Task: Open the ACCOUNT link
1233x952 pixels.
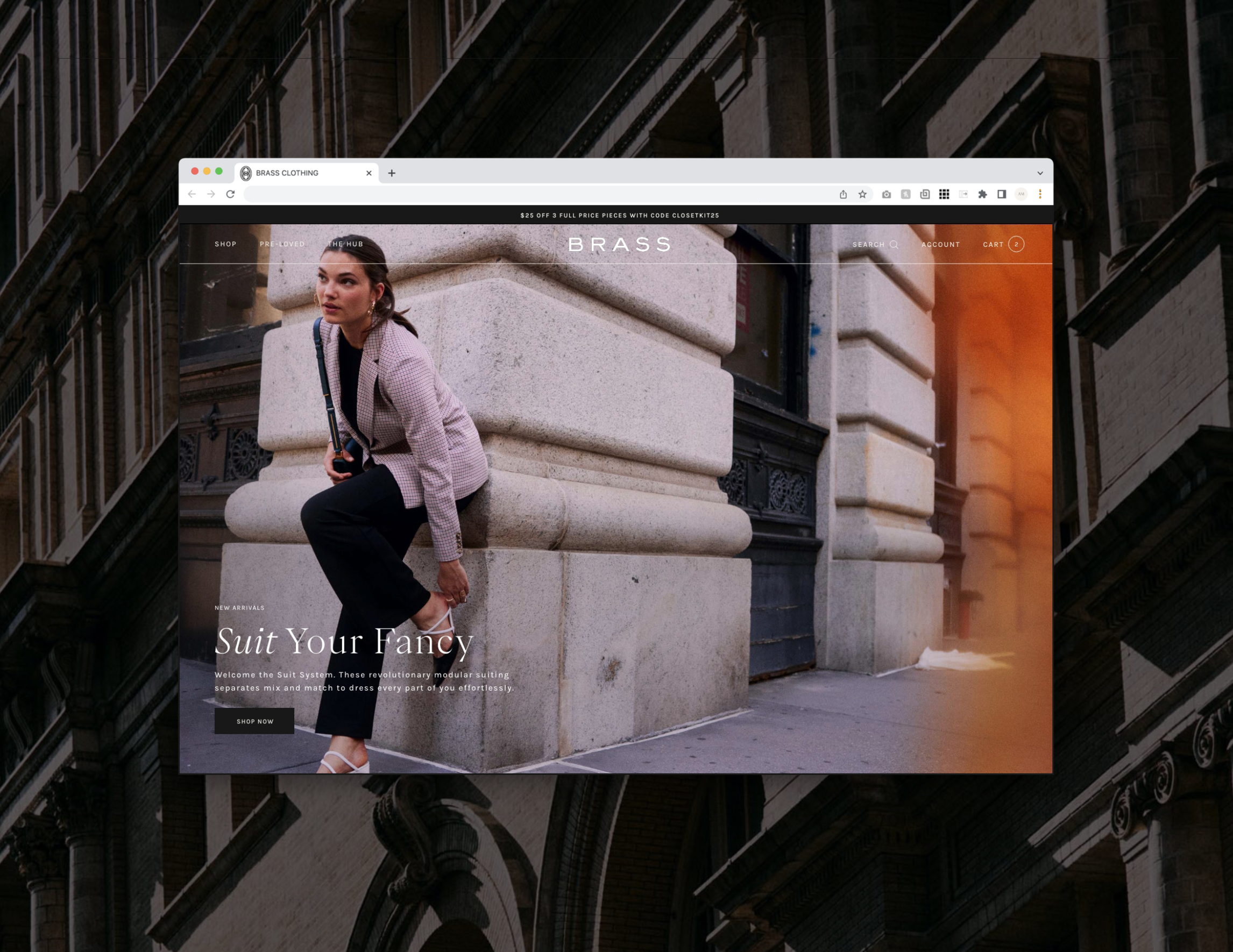Action: pyautogui.click(x=940, y=245)
